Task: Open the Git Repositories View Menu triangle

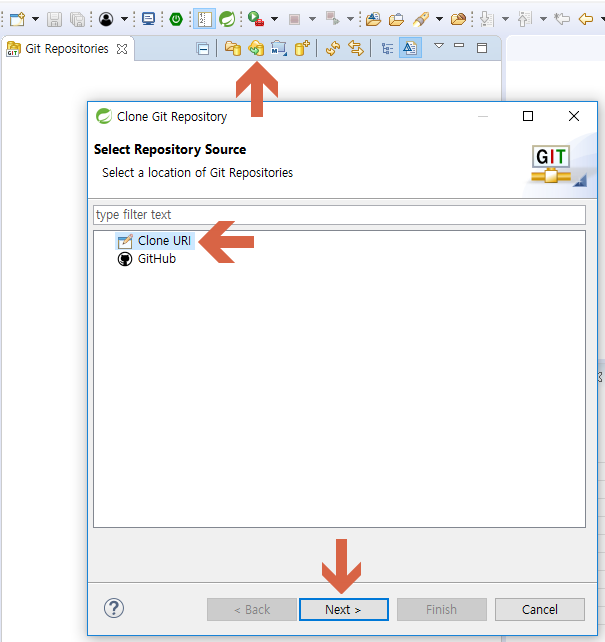Action: tap(439, 45)
